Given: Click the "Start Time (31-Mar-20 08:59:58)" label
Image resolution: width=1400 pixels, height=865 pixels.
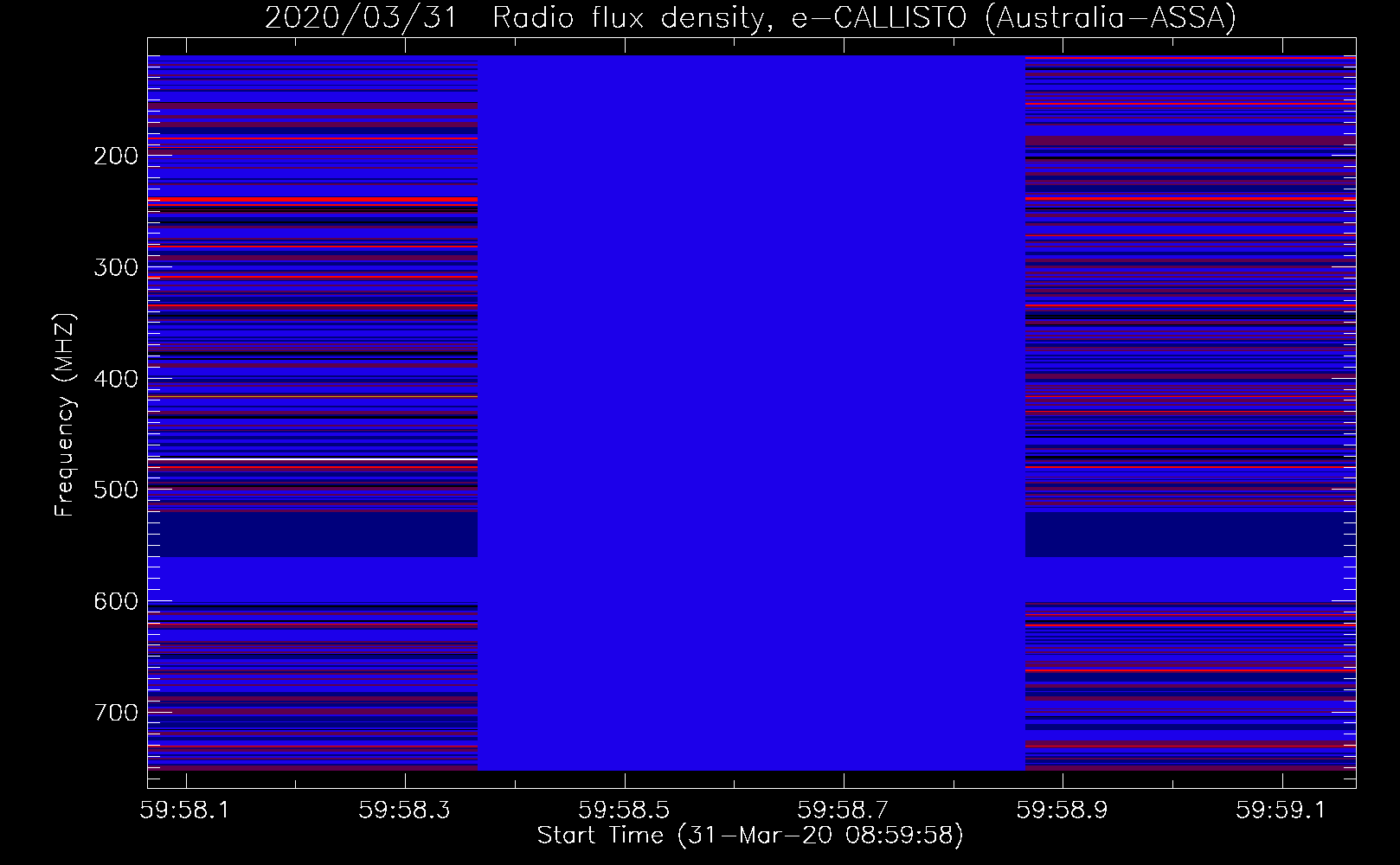Looking at the screenshot, I should tap(750, 836).
